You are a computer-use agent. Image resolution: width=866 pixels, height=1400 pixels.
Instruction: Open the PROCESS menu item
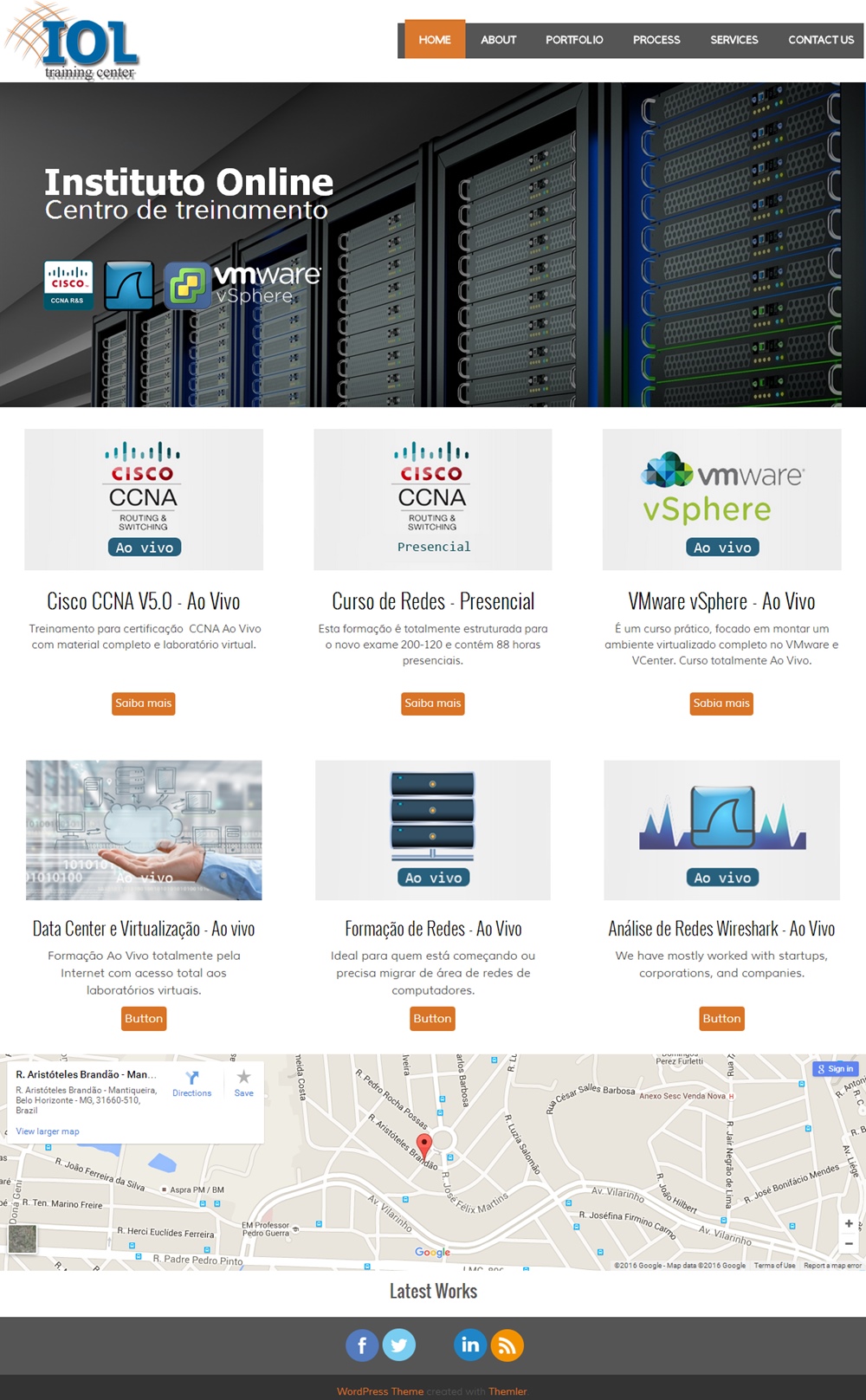pyautogui.click(x=656, y=40)
